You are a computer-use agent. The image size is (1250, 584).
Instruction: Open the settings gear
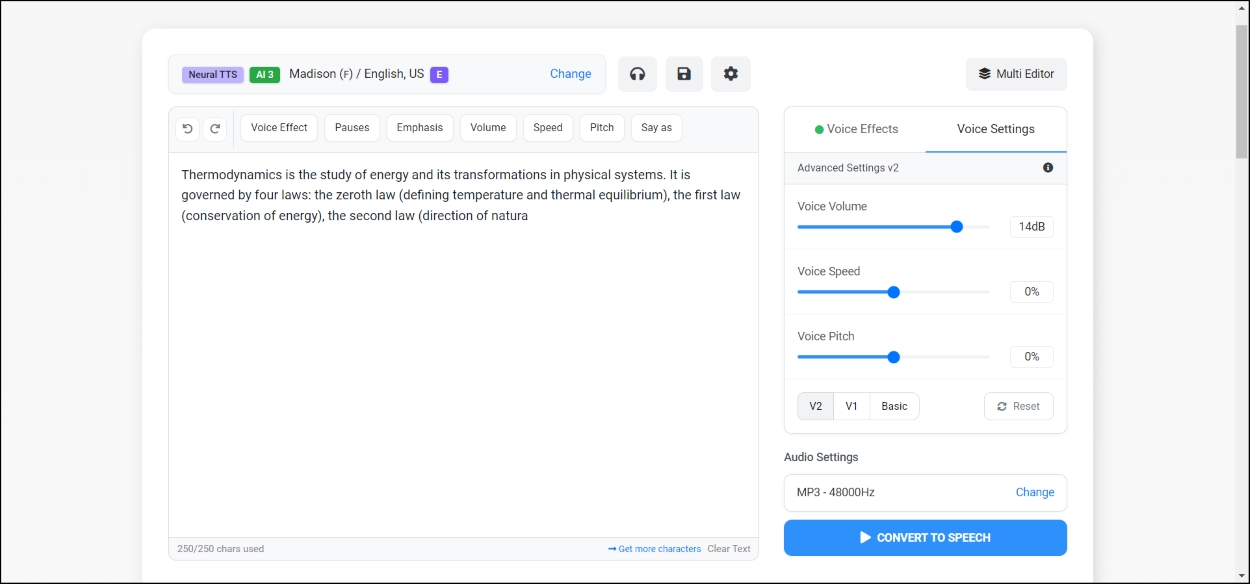(x=730, y=74)
